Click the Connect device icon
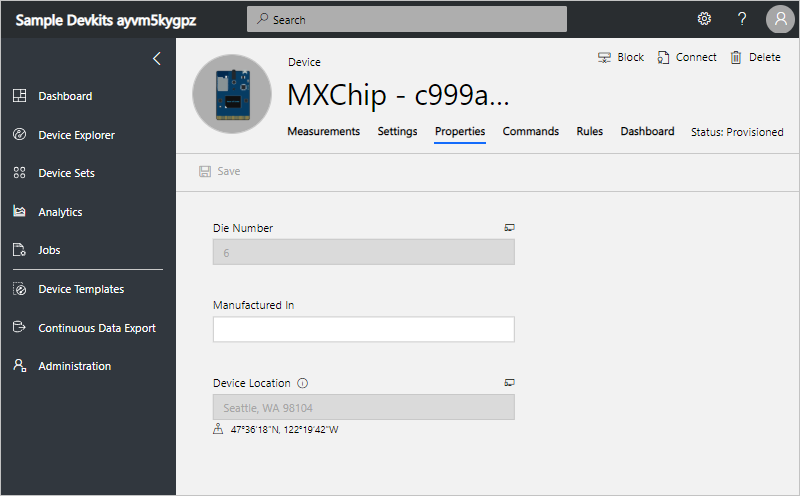This screenshot has width=800, height=496. [x=663, y=57]
